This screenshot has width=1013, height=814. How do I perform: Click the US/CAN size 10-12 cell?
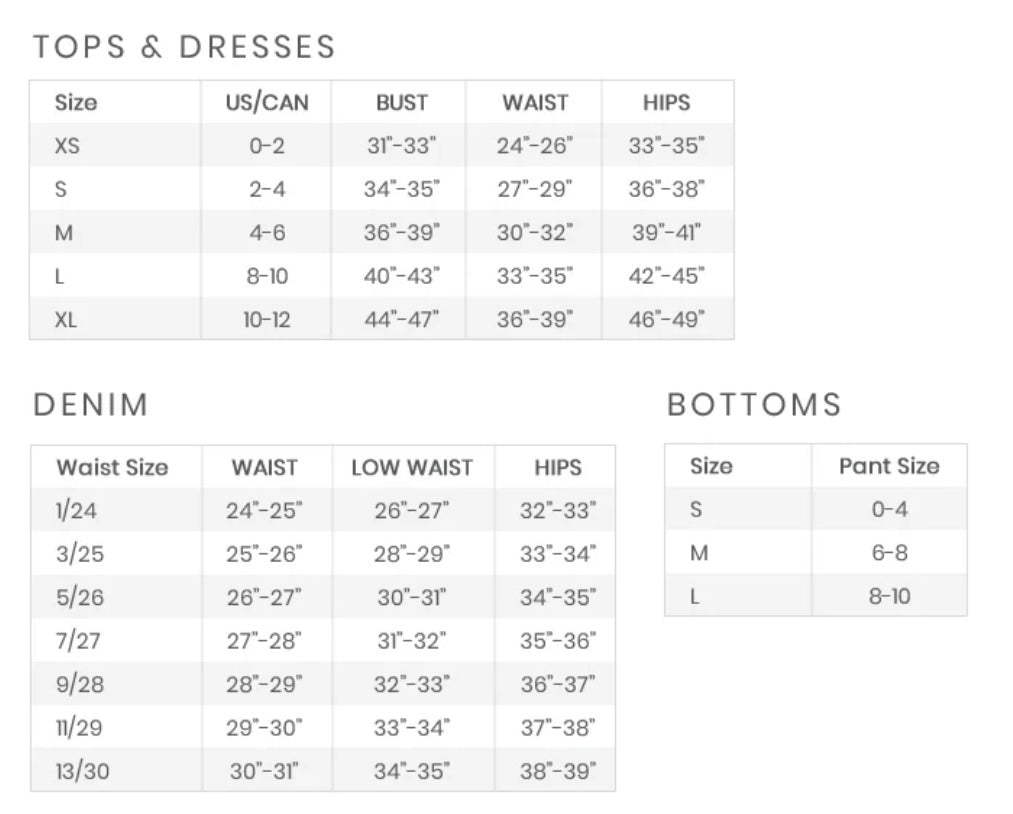[x=267, y=320]
